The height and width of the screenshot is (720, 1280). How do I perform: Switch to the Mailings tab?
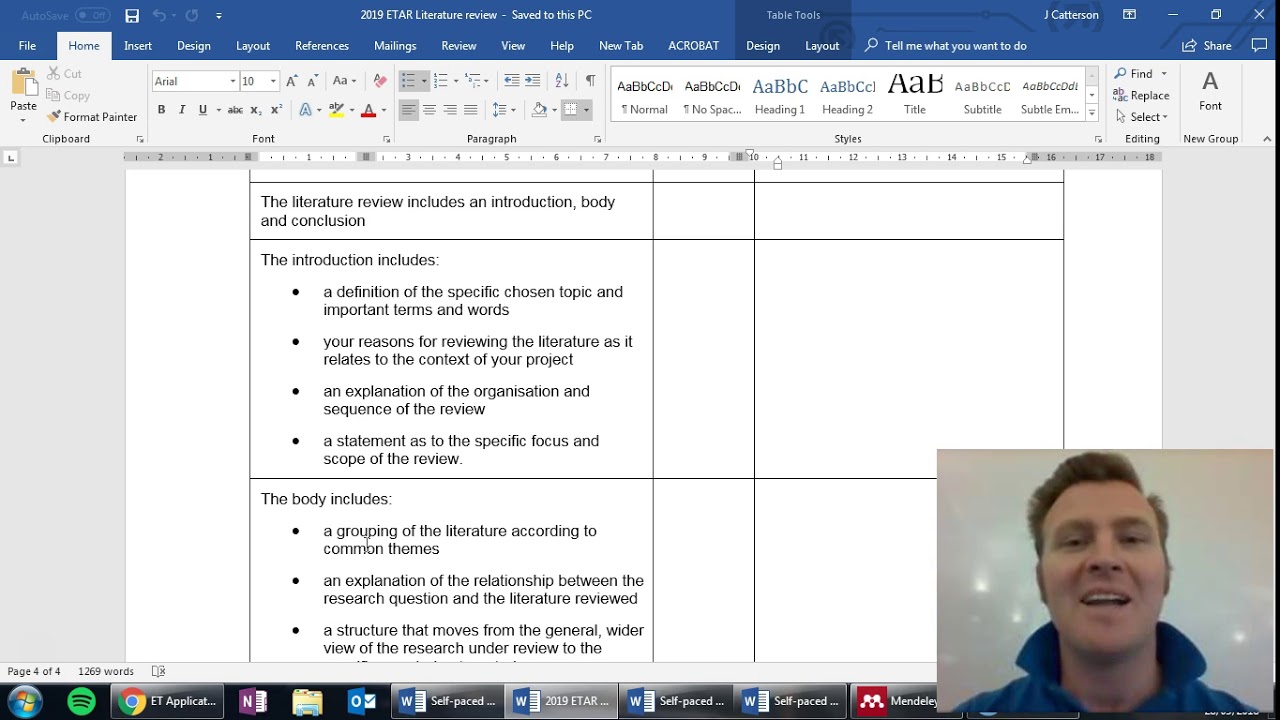click(395, 46)
